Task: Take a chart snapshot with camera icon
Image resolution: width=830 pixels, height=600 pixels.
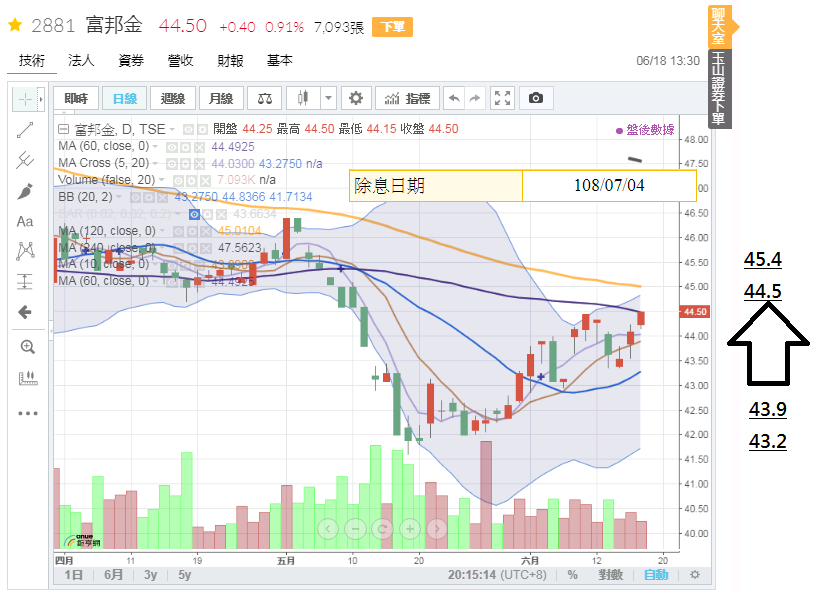Action: click(x=536, y=98)
